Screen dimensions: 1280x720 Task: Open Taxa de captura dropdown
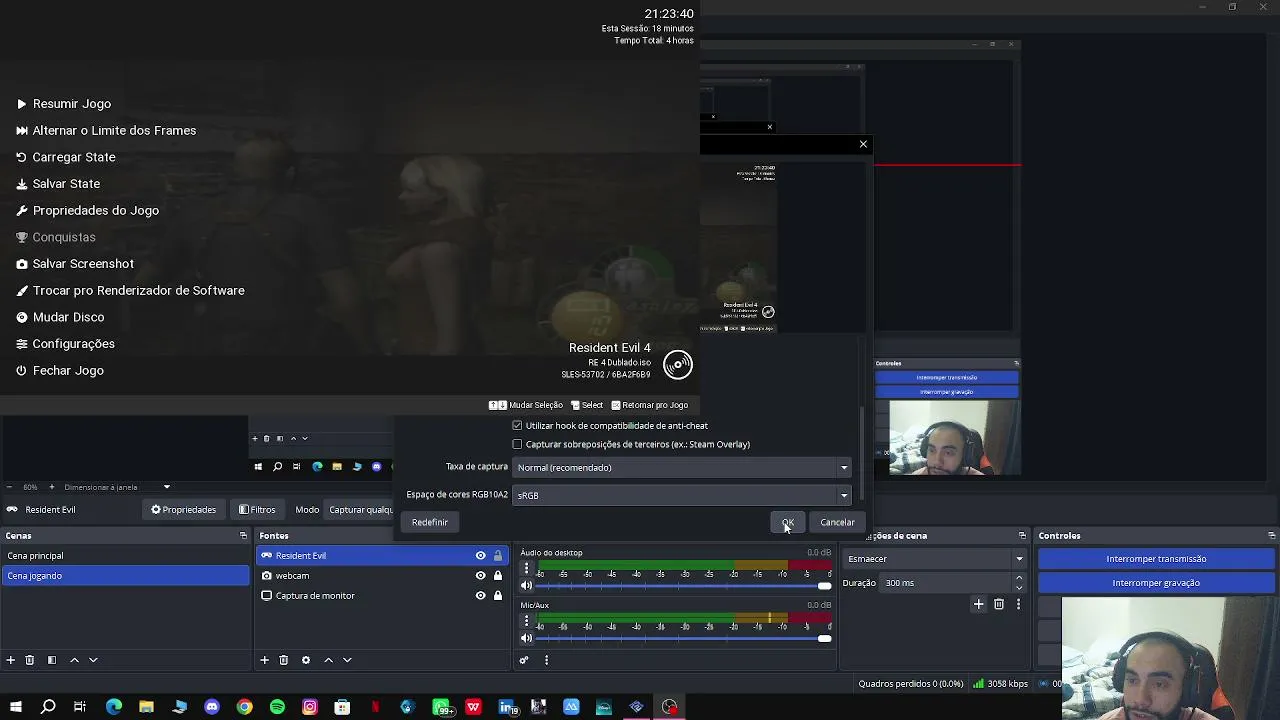click(x=682, y=467)
